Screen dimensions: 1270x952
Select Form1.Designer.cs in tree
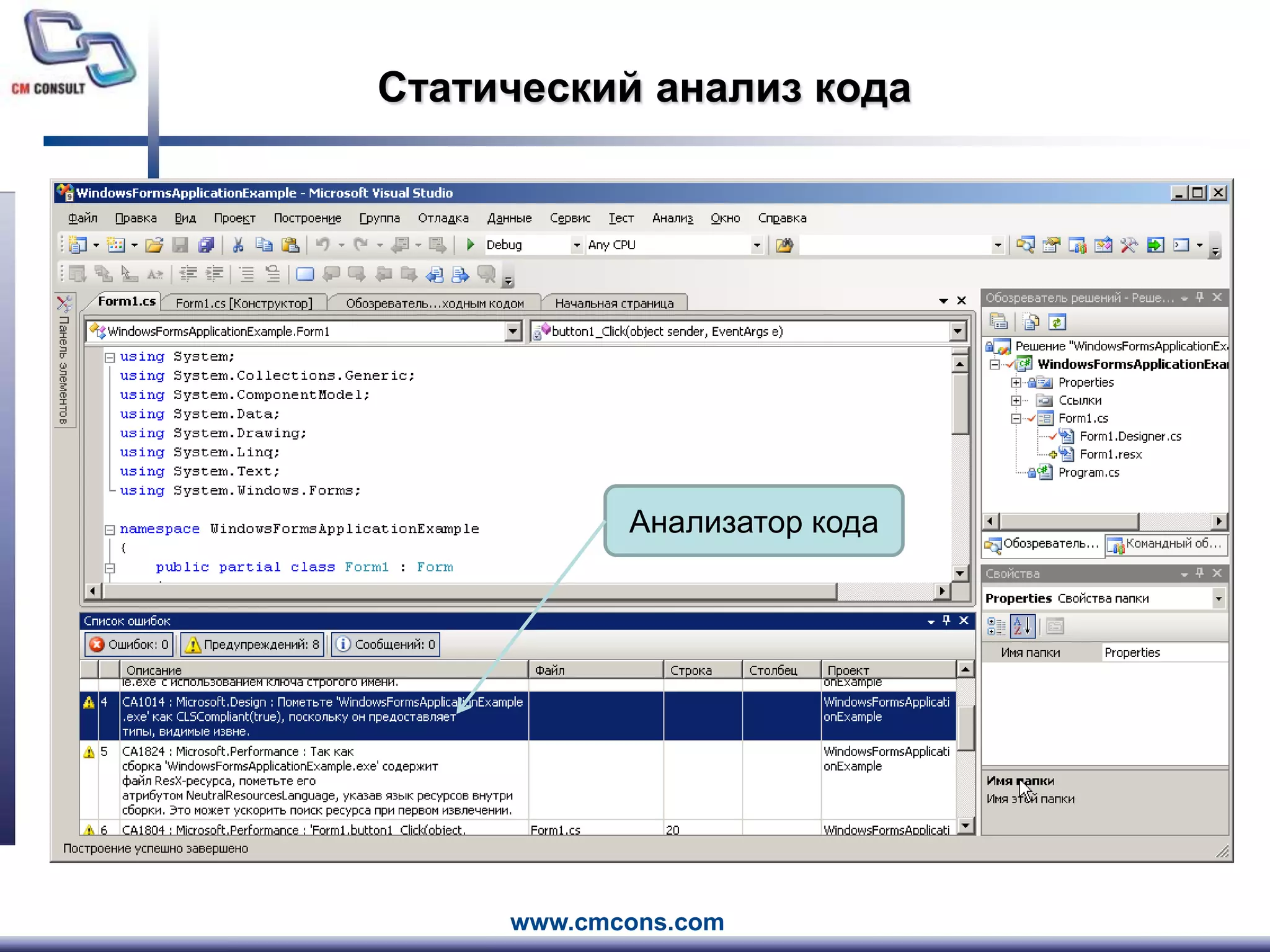[x=1130, y=436]
